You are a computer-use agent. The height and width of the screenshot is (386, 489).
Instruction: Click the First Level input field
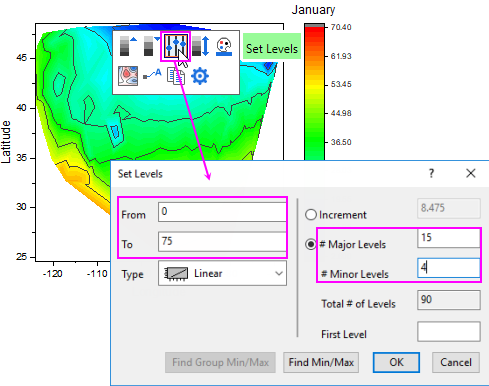[x=449, y=331]
